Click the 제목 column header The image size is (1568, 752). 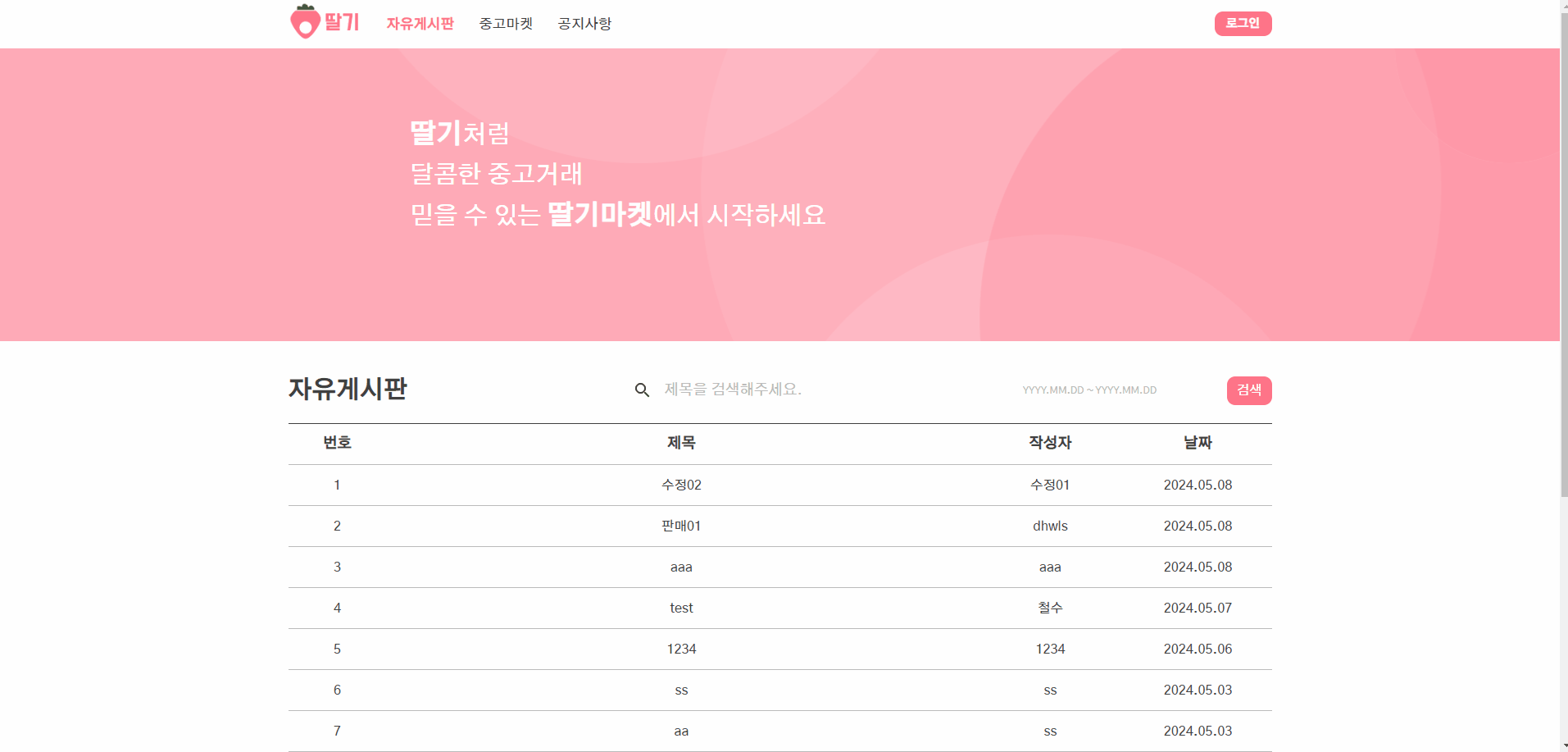(681, 443)
